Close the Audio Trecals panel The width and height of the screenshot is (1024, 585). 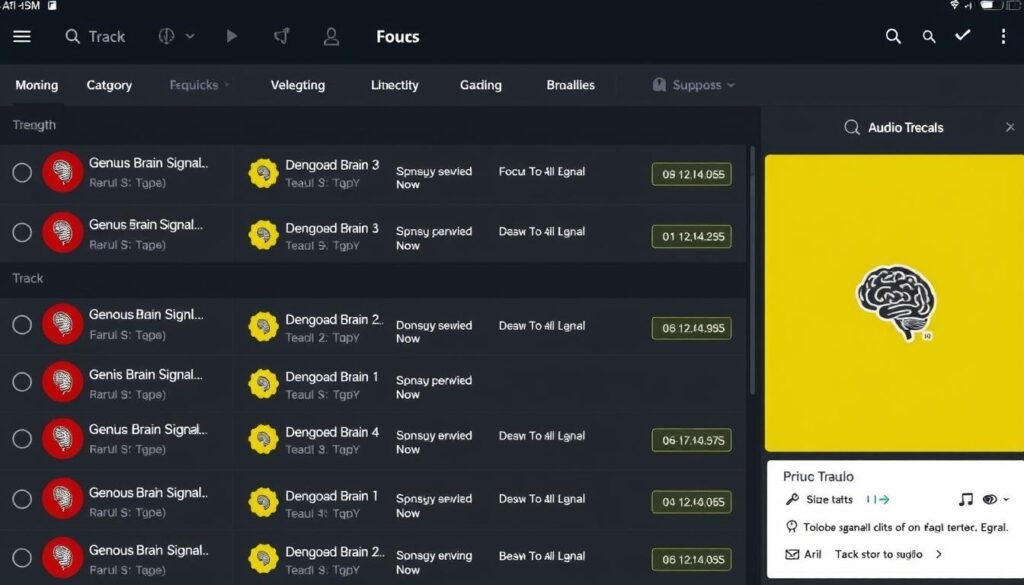(1010, 127)
